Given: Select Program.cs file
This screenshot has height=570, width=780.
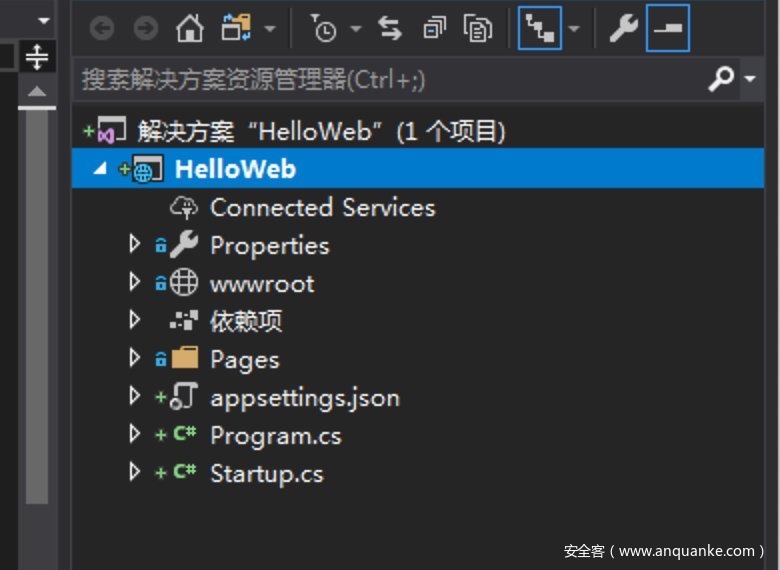Looking at the screenshot, I should click(275, 435).
